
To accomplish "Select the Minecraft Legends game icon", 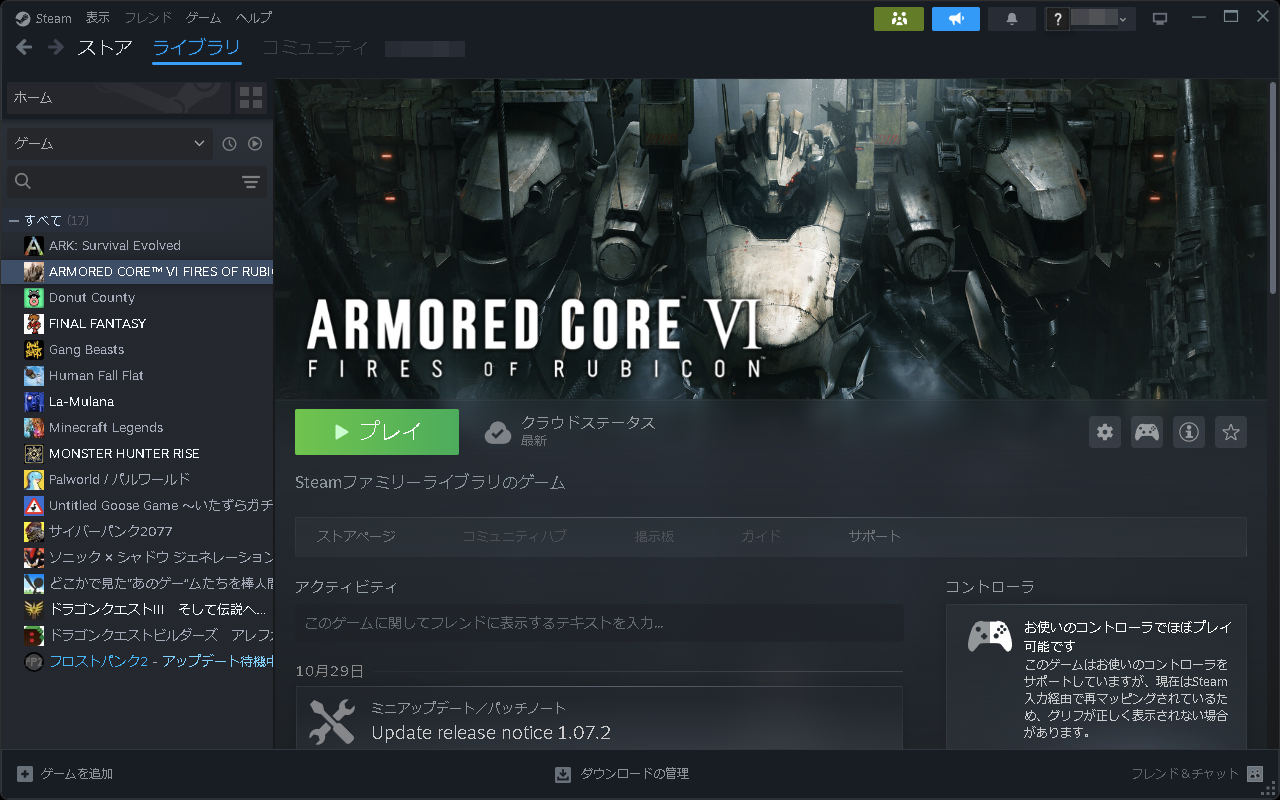I will coord(34,428).
